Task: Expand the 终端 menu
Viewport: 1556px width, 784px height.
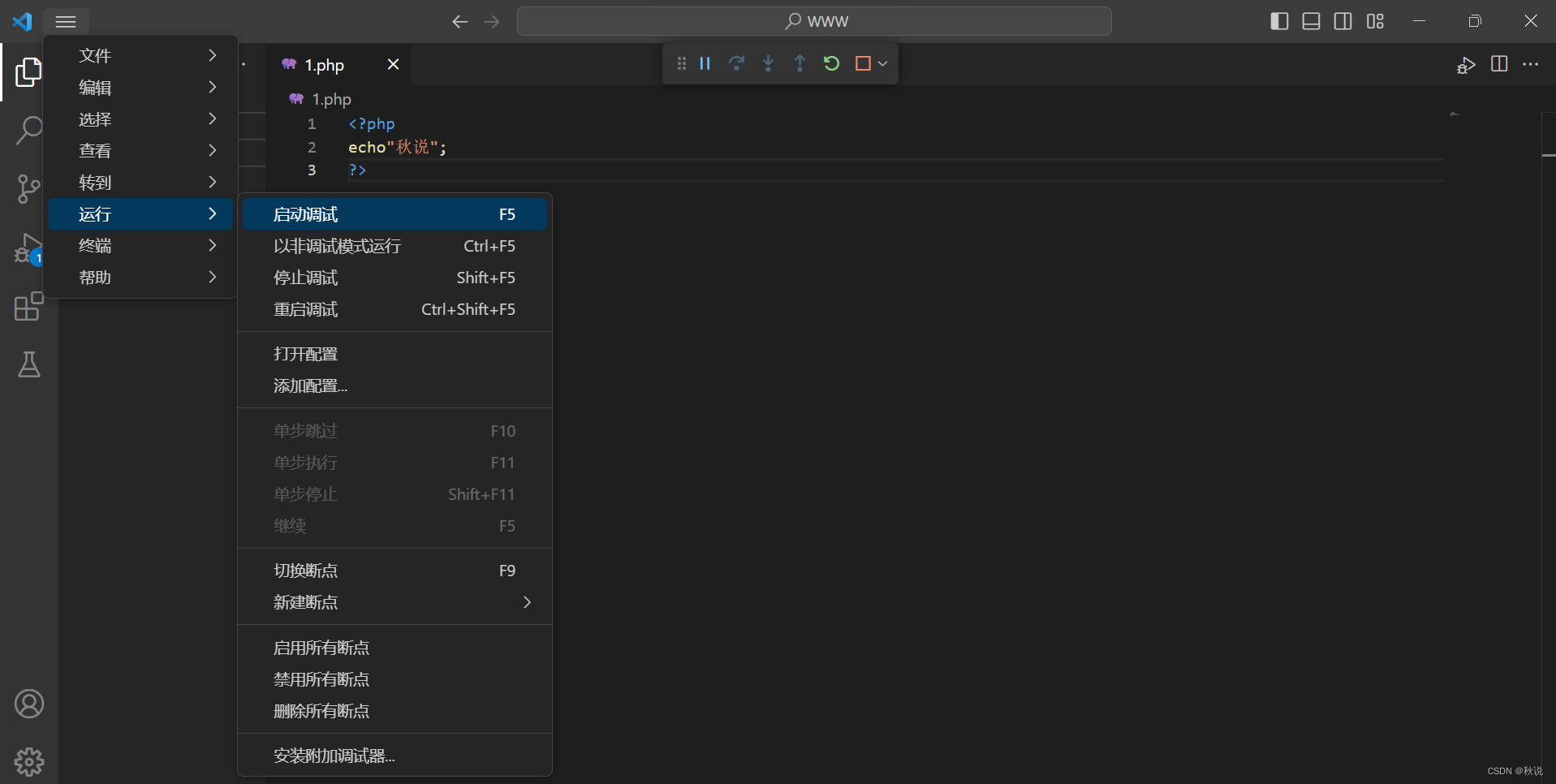Action: click(x=141, y=245)
